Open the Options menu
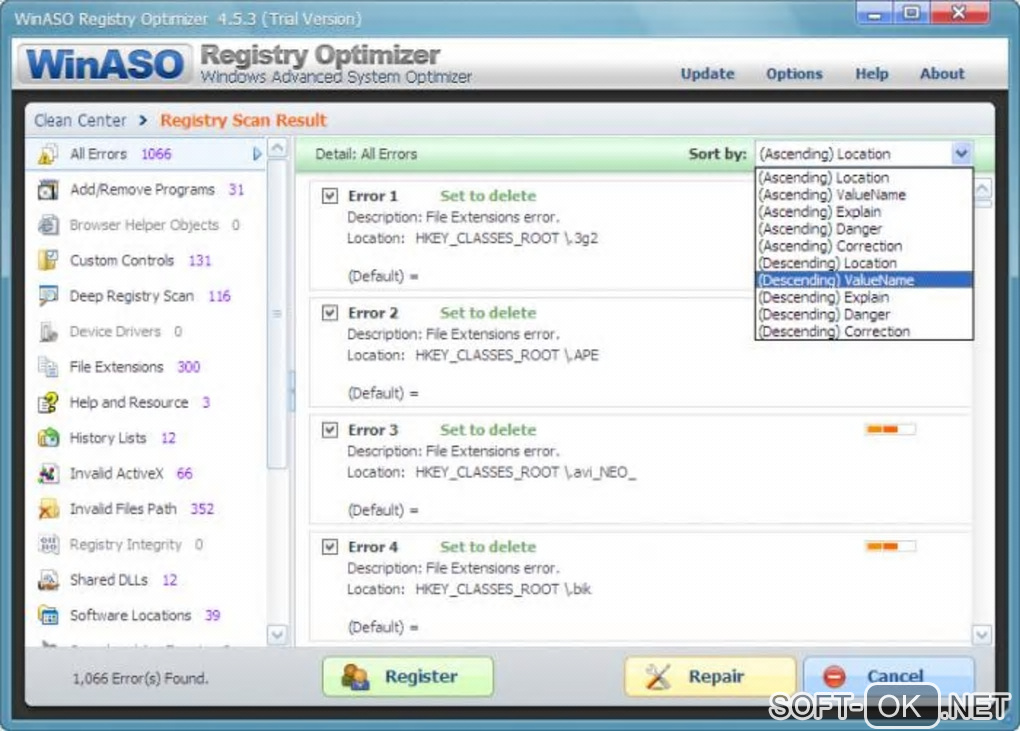 (x=794, y=74)
